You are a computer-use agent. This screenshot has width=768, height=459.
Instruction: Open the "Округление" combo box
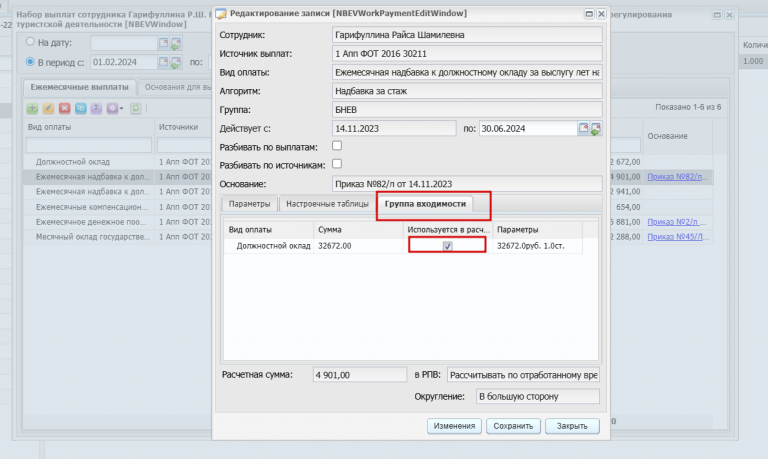point(538,396)
